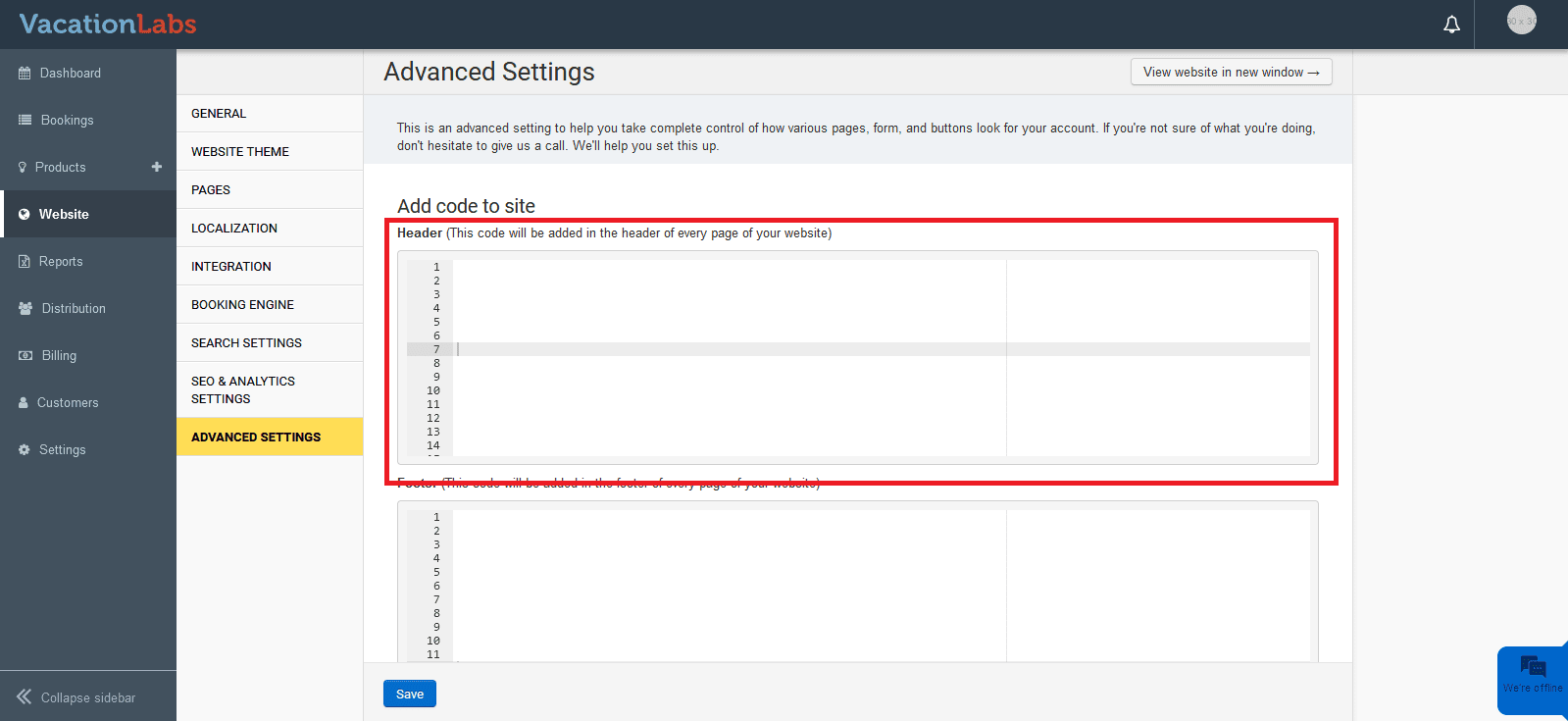Click the Bookings list icon
Viewport: 1568px width, 721px height.
(x=25, y=120)
